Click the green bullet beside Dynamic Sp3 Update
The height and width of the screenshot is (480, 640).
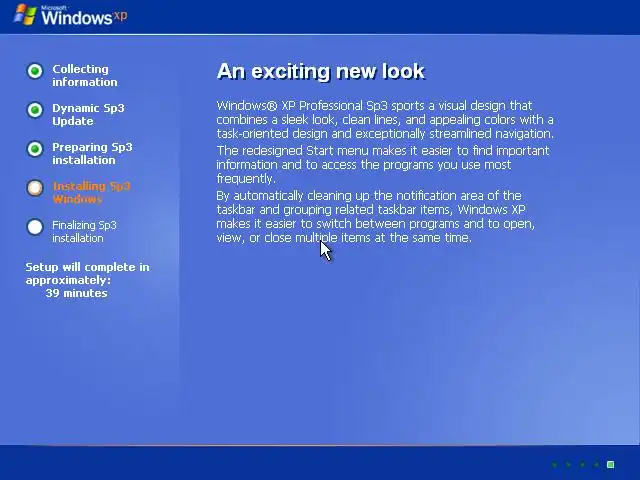coord(35,110)
